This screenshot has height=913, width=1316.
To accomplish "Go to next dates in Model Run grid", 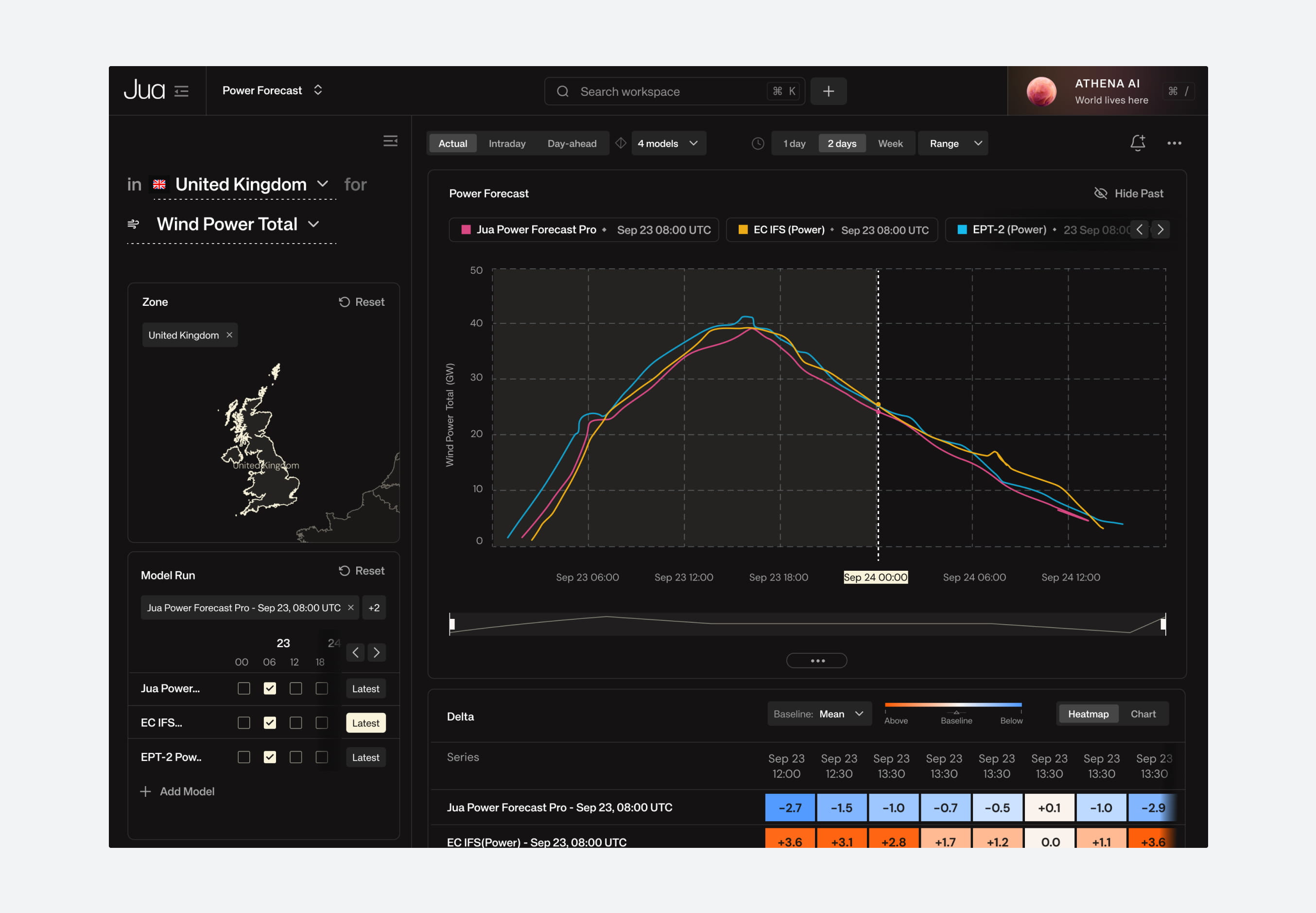I will [x=377, y=653].
